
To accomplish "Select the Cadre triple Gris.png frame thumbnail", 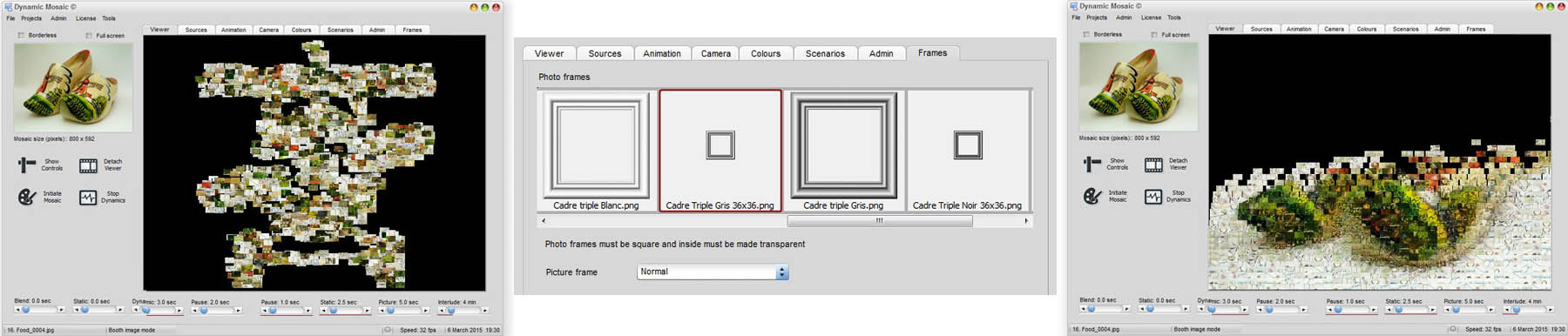I will click(x=843, y=151).
